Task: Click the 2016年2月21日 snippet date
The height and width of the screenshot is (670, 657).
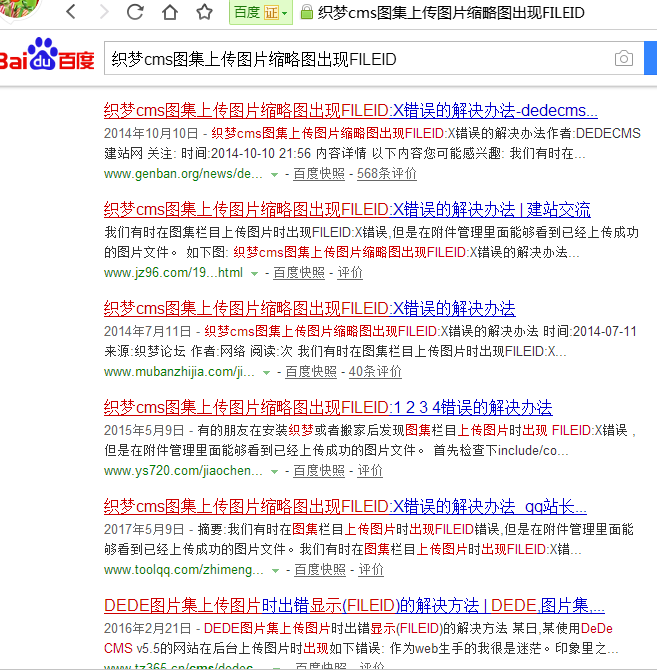Action: 147,629
